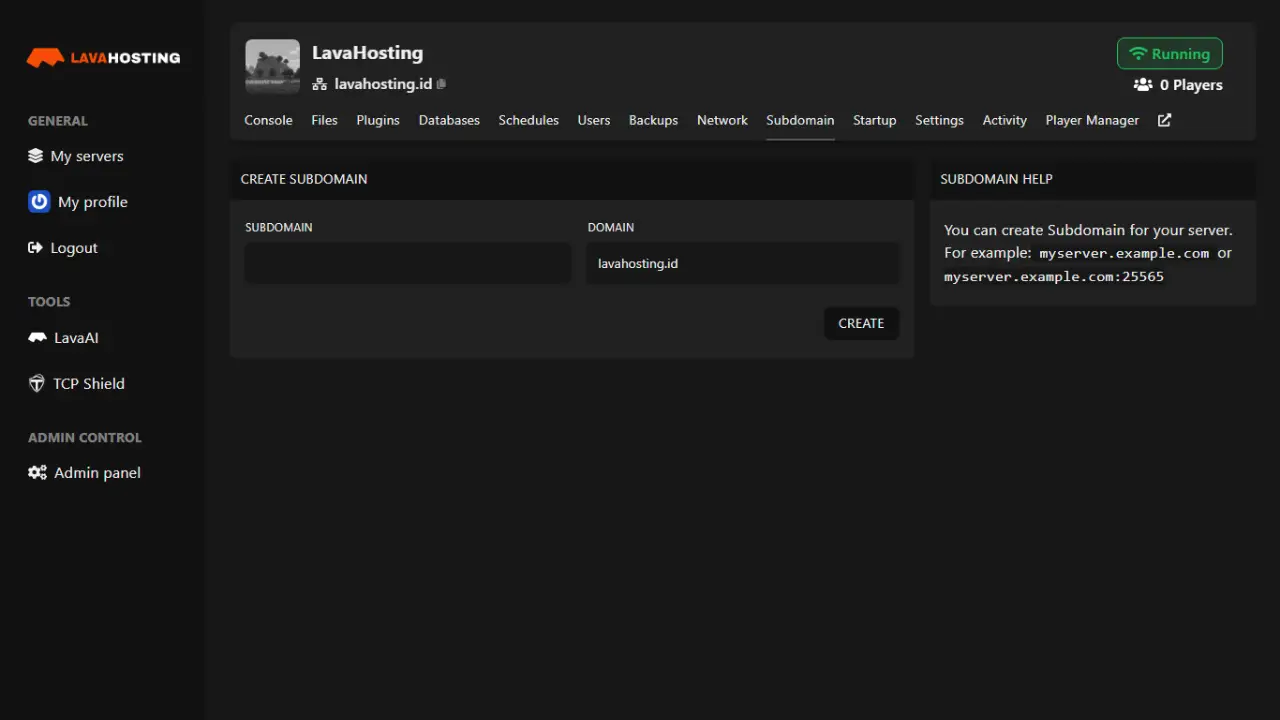Viewport: 1280px width, 720px height.
Task: Click the My profile avatar icon
Action: (38, 201)
